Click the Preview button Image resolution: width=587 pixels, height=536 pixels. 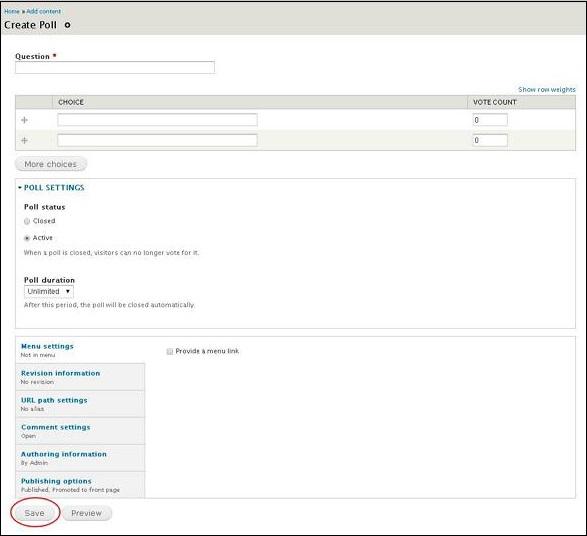pos(86,513)
